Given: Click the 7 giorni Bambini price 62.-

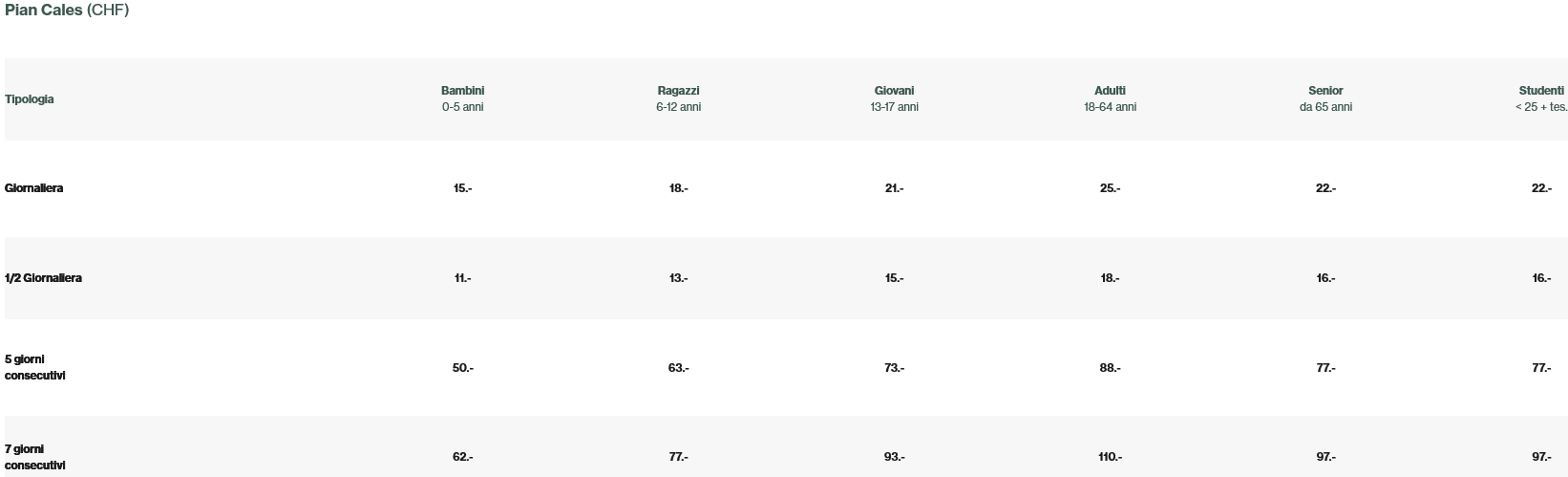Looking at the screenshot, I should pyautogui.click(x=463, y=457).
